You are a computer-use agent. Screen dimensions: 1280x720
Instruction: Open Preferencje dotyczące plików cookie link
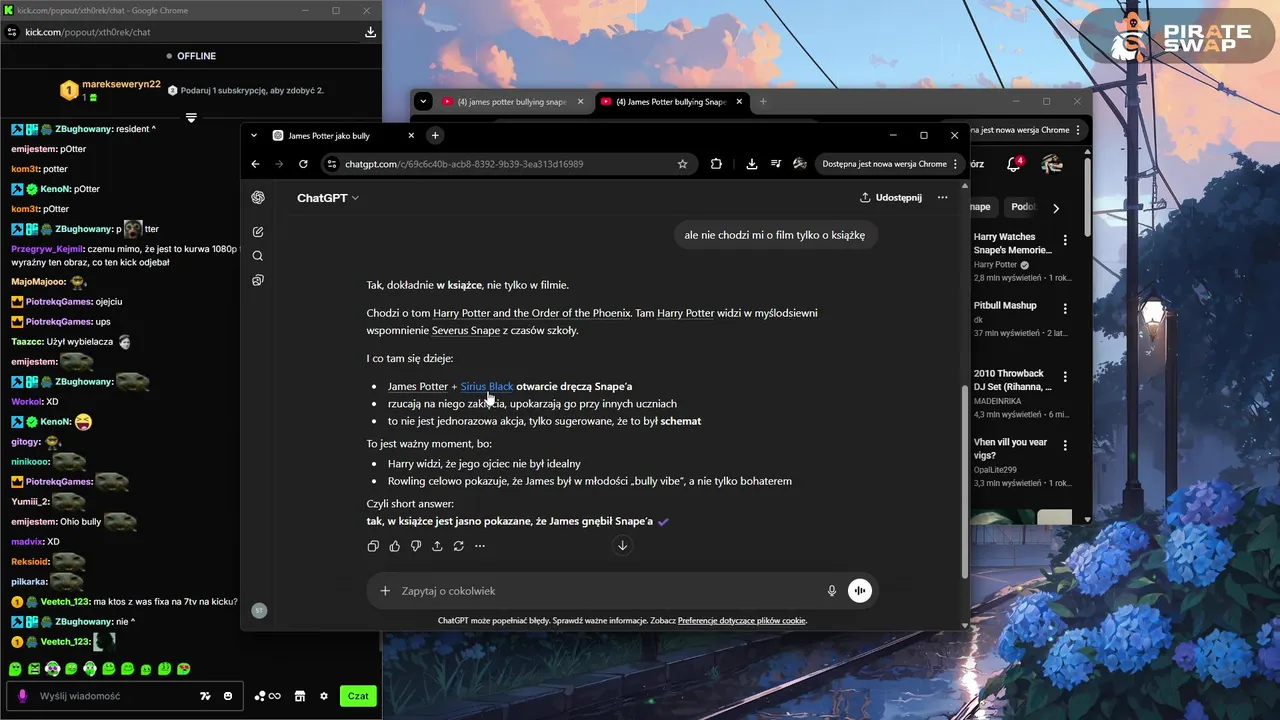(x=742, y=621)
